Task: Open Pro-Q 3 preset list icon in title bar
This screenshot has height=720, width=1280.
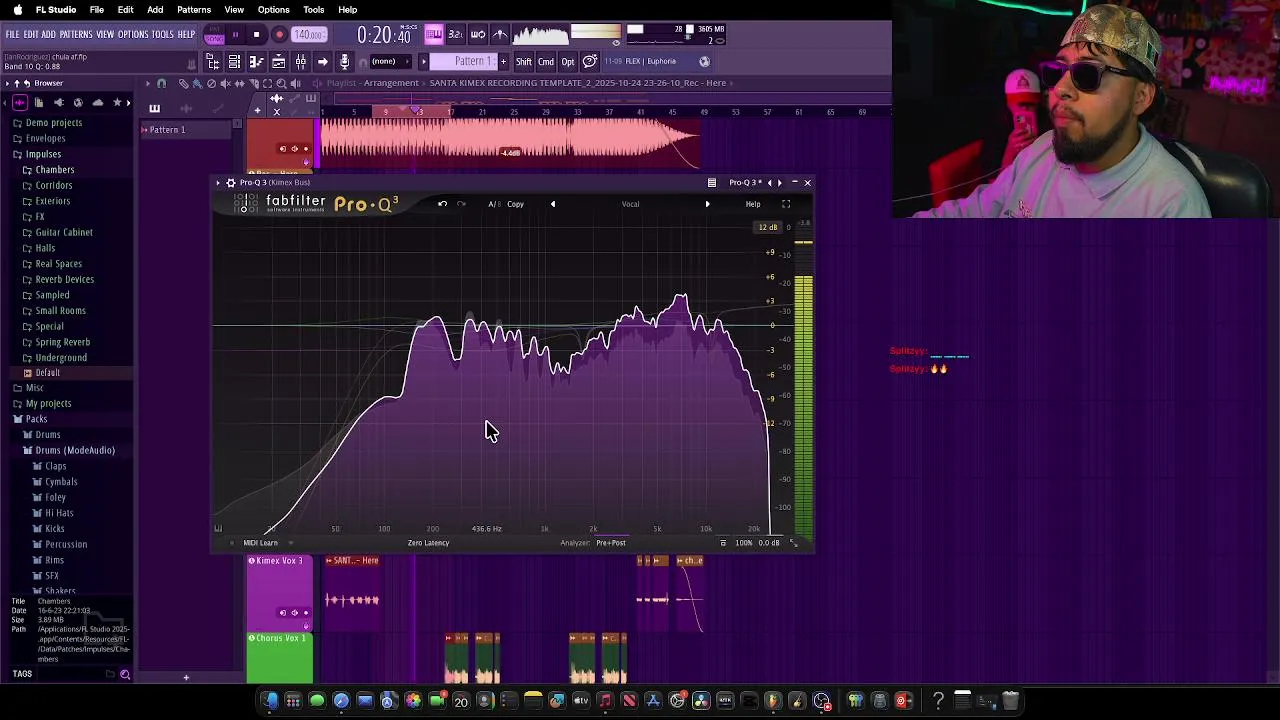Action: 712,183
